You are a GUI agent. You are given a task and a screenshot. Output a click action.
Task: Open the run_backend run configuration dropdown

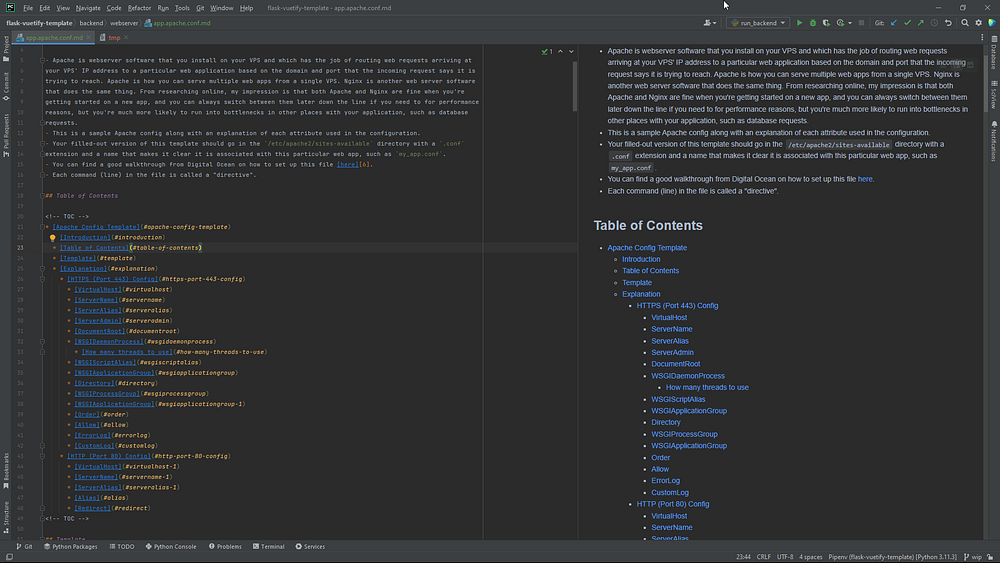(758, 22)
